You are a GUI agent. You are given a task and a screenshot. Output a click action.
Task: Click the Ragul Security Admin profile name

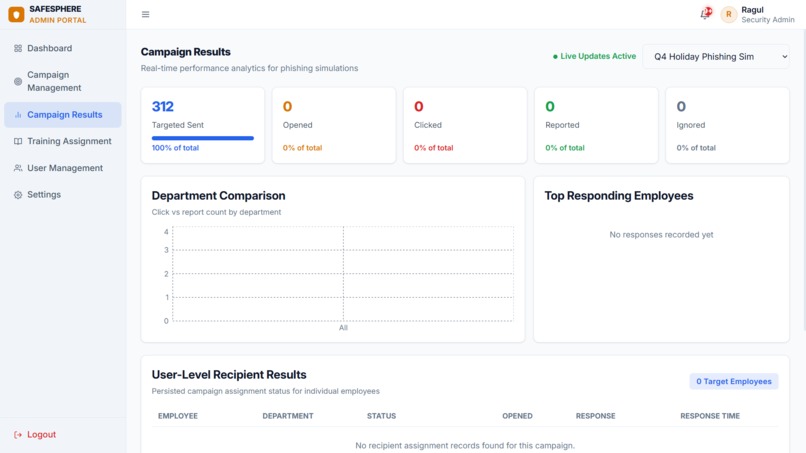[767, 14]
